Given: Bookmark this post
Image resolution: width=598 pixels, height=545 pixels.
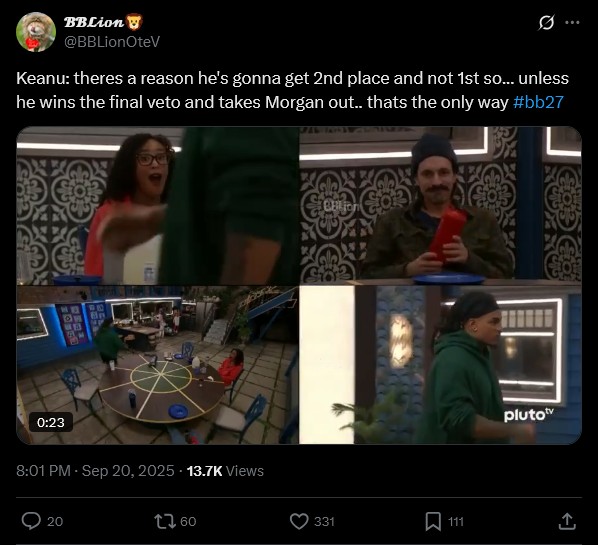Looking at the screenshot, I should tap(433, 521).
